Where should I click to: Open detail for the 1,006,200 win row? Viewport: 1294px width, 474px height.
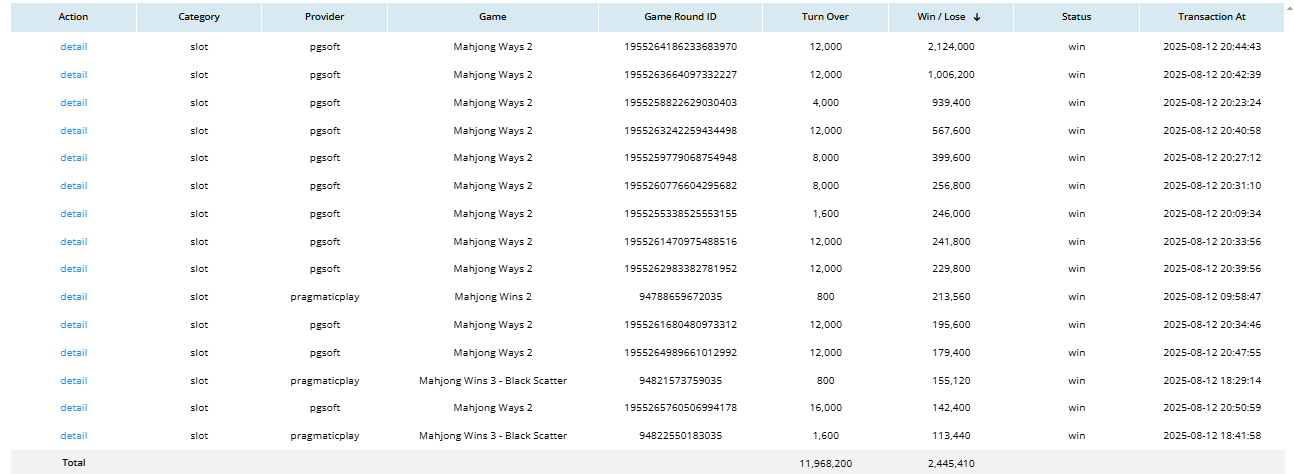point(73,75)
